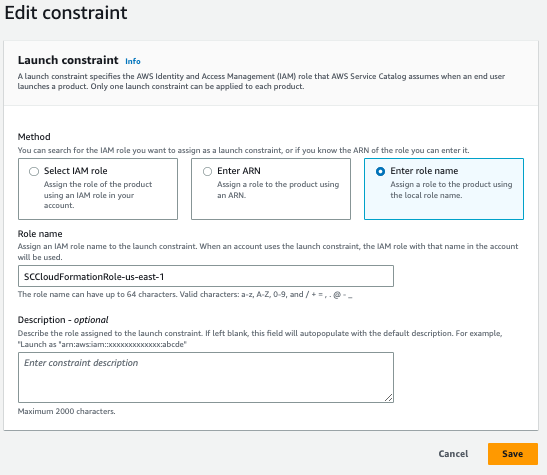Click the 'Select IAM role' card title
547x475 pixels.
tap(75, 171)
